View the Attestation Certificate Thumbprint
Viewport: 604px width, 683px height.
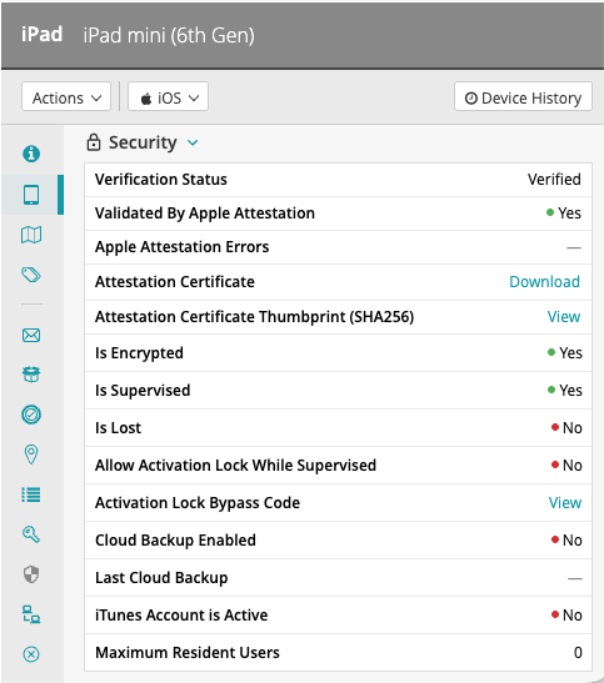click(563, 317)
